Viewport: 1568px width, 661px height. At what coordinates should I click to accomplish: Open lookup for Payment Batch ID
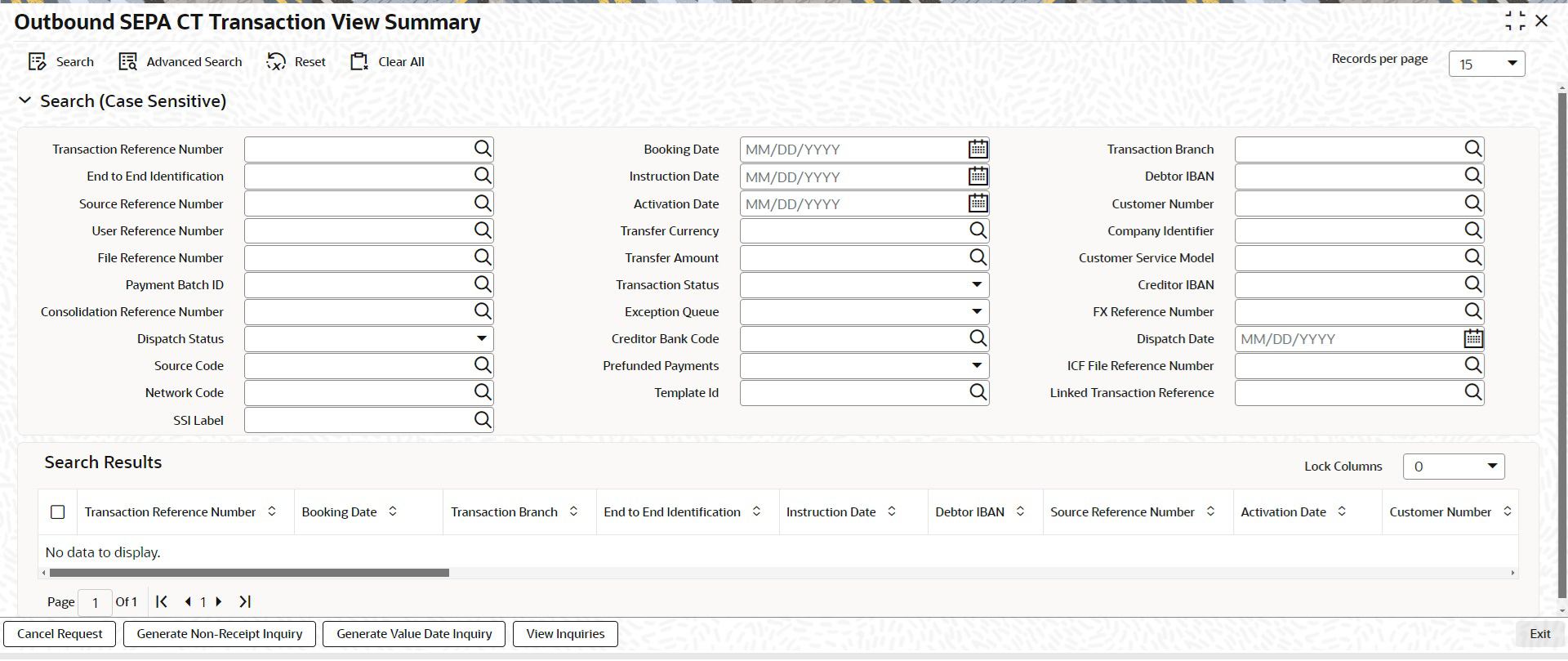tap(483, 284)
